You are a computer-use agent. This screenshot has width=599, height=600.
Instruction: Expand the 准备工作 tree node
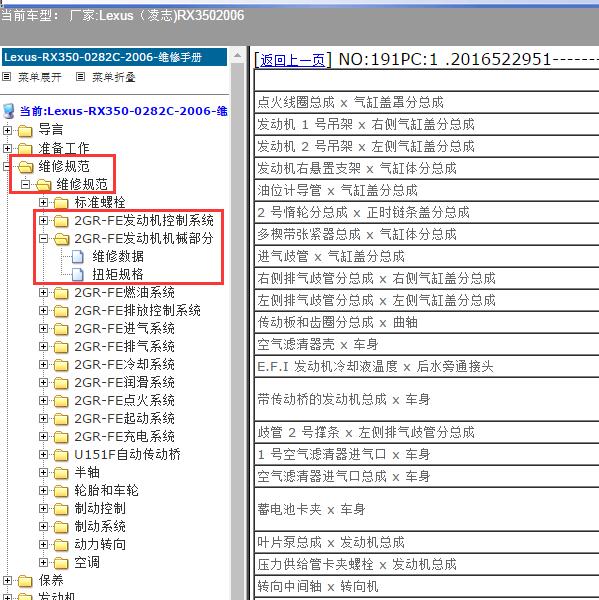tap(7, 148)
